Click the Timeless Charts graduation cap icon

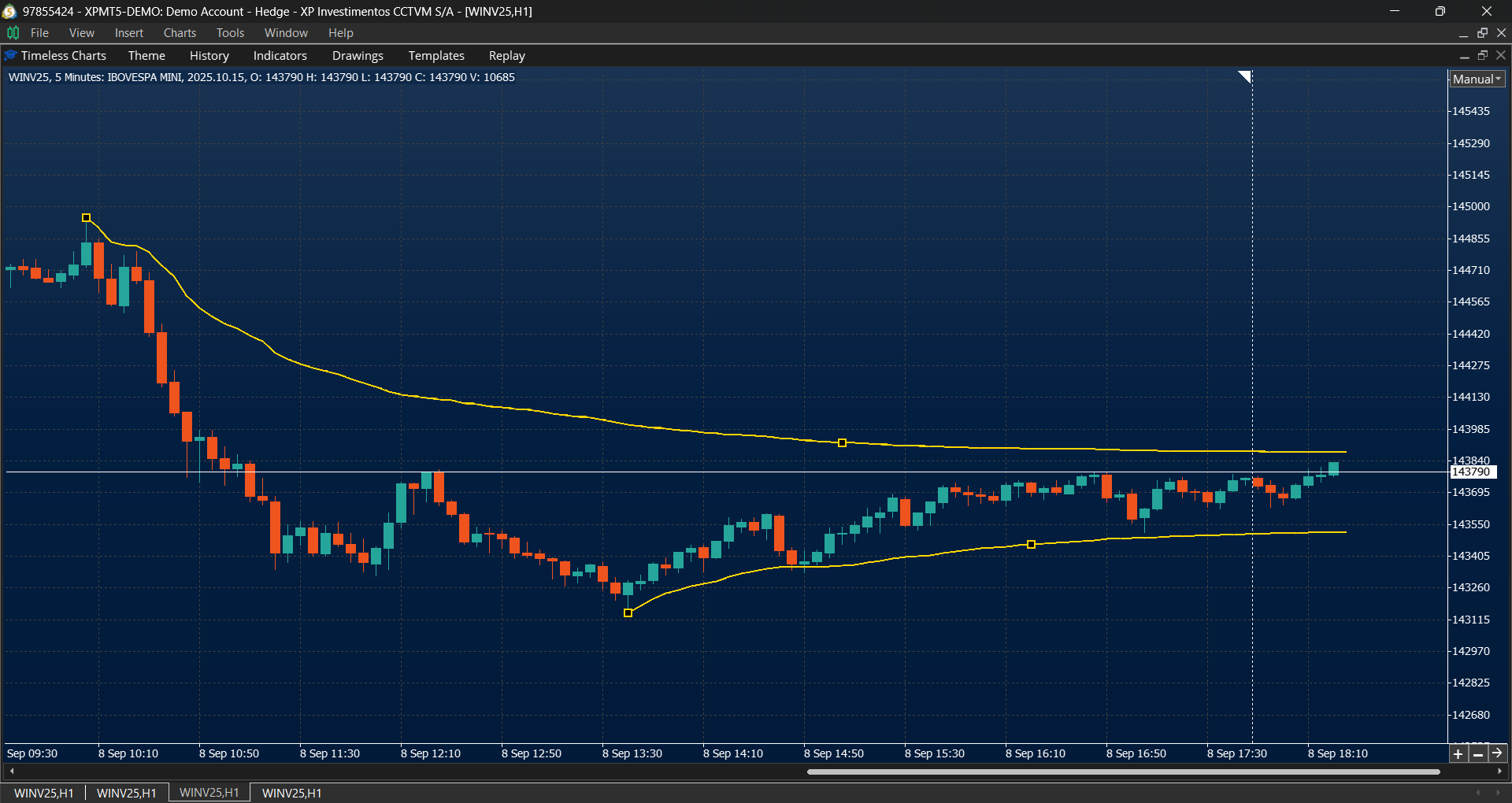[9, 55]
